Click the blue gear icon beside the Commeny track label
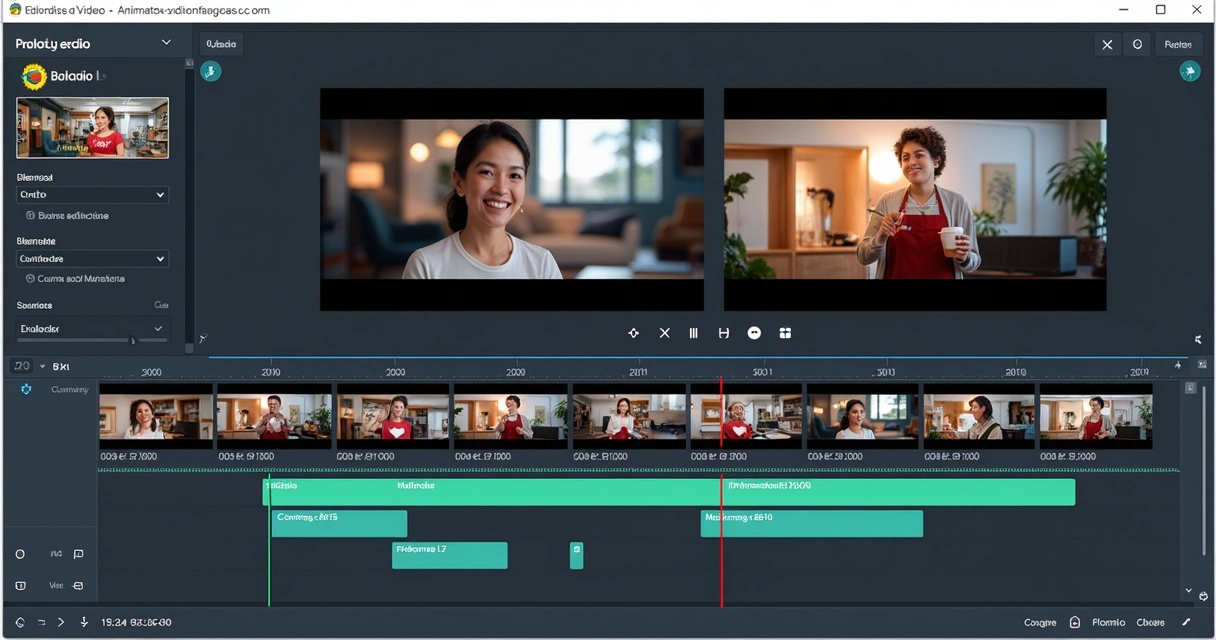This screenshot has height=640, width=1216. pyautogui.click(x=26, y=389)
